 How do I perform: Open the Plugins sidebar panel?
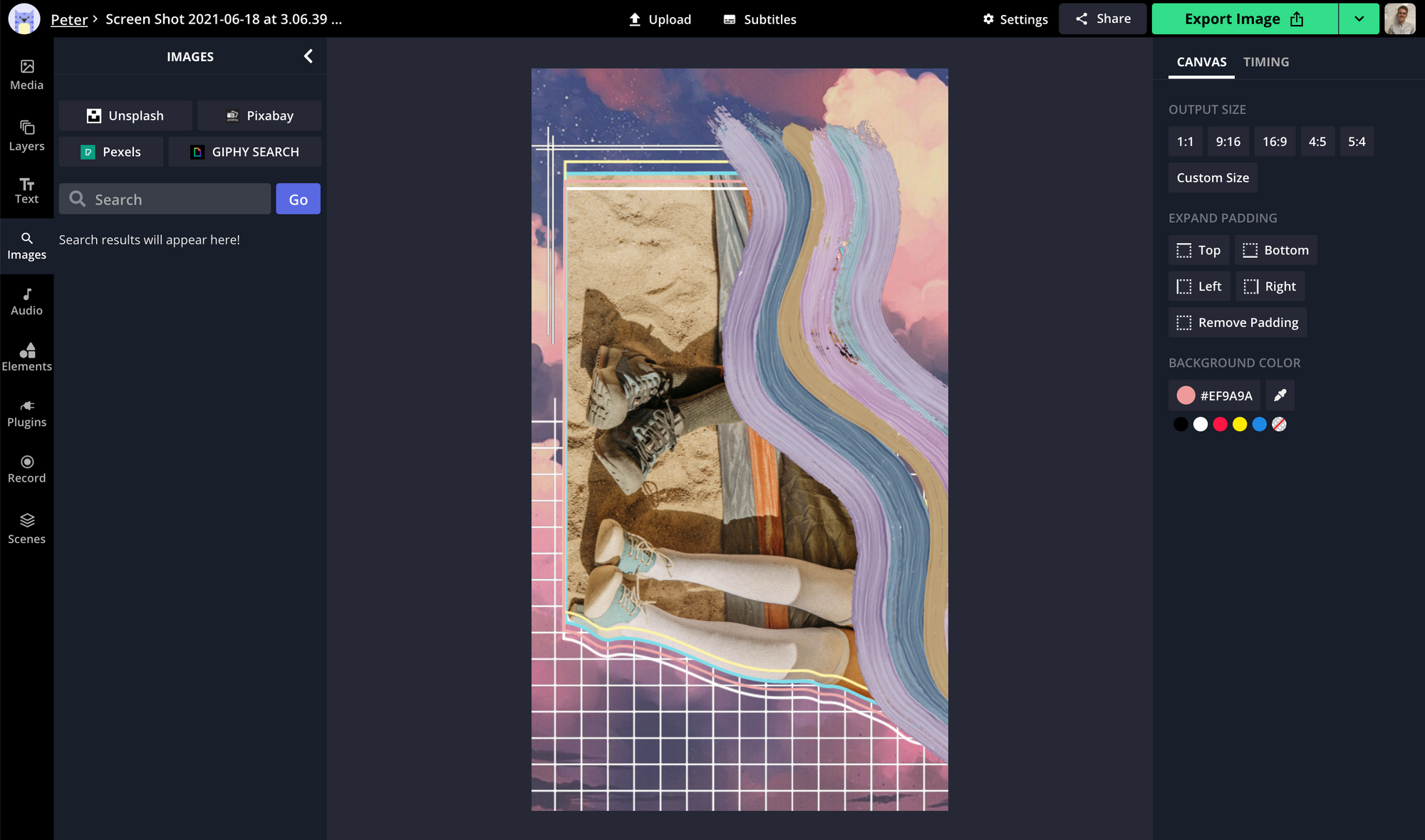[x=26, y=413]
